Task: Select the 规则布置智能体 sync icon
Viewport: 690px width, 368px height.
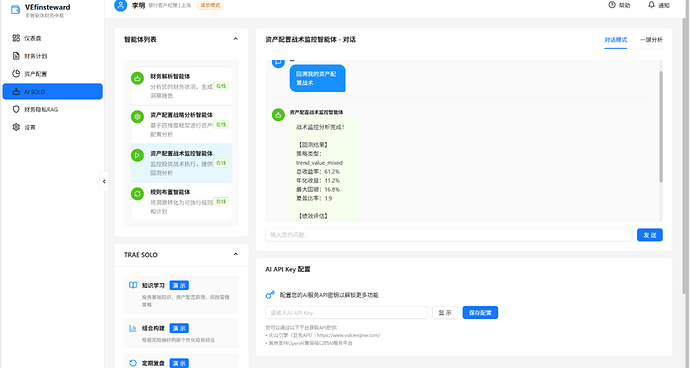Action: tap(137, 194)
